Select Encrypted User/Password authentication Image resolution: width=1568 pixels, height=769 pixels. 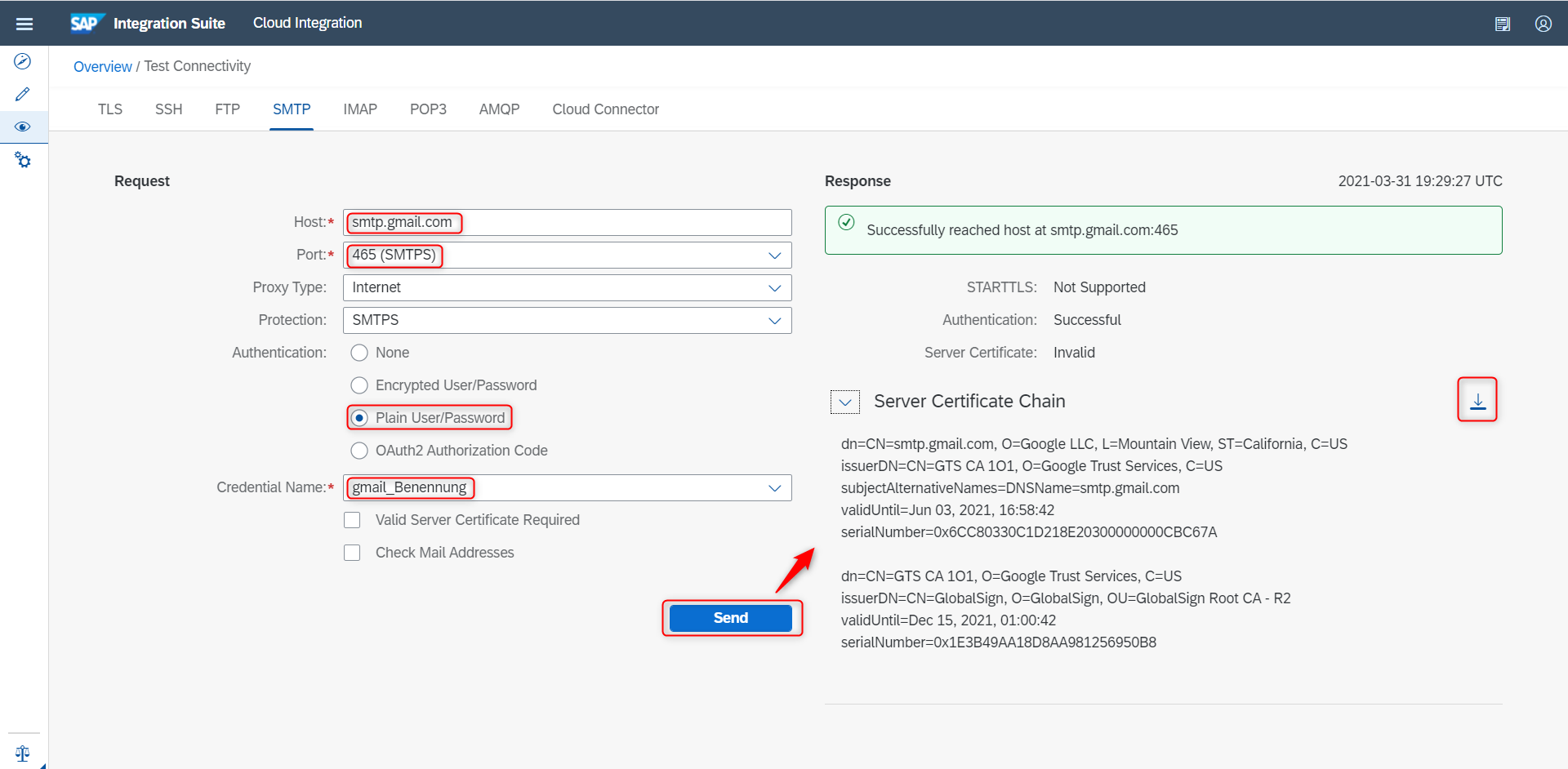click(x=359, y=385)
